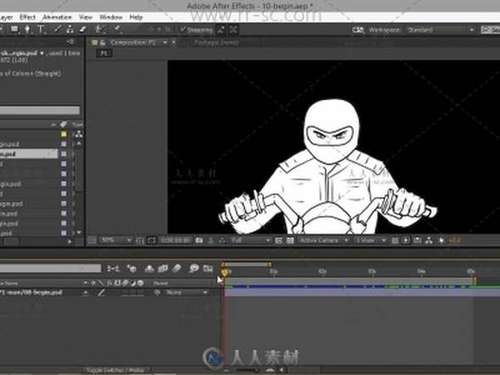Select the Type tool
The image size is (500, 375).
[x=41, y=29]
